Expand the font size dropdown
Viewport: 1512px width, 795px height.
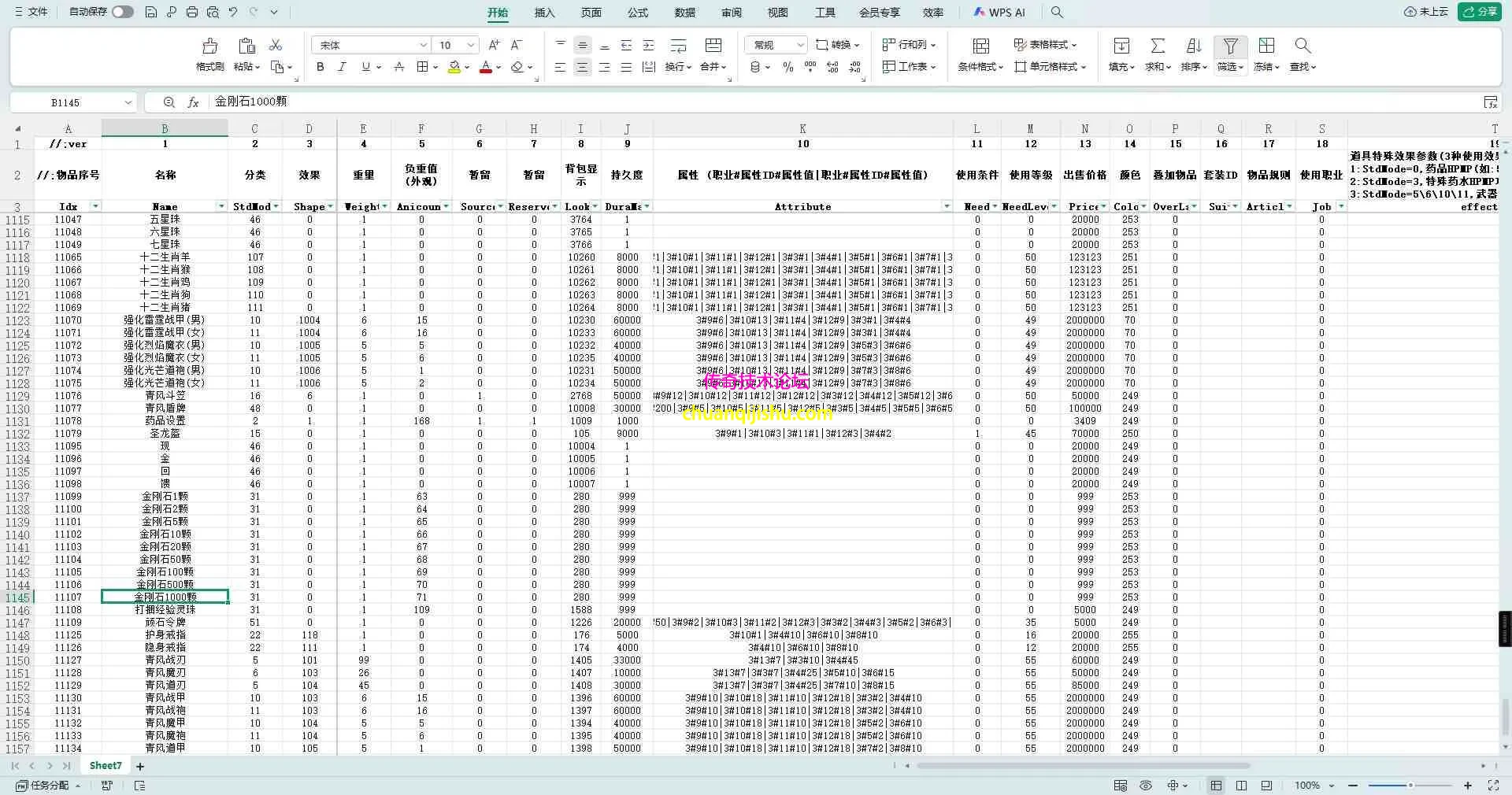(470, 45)
